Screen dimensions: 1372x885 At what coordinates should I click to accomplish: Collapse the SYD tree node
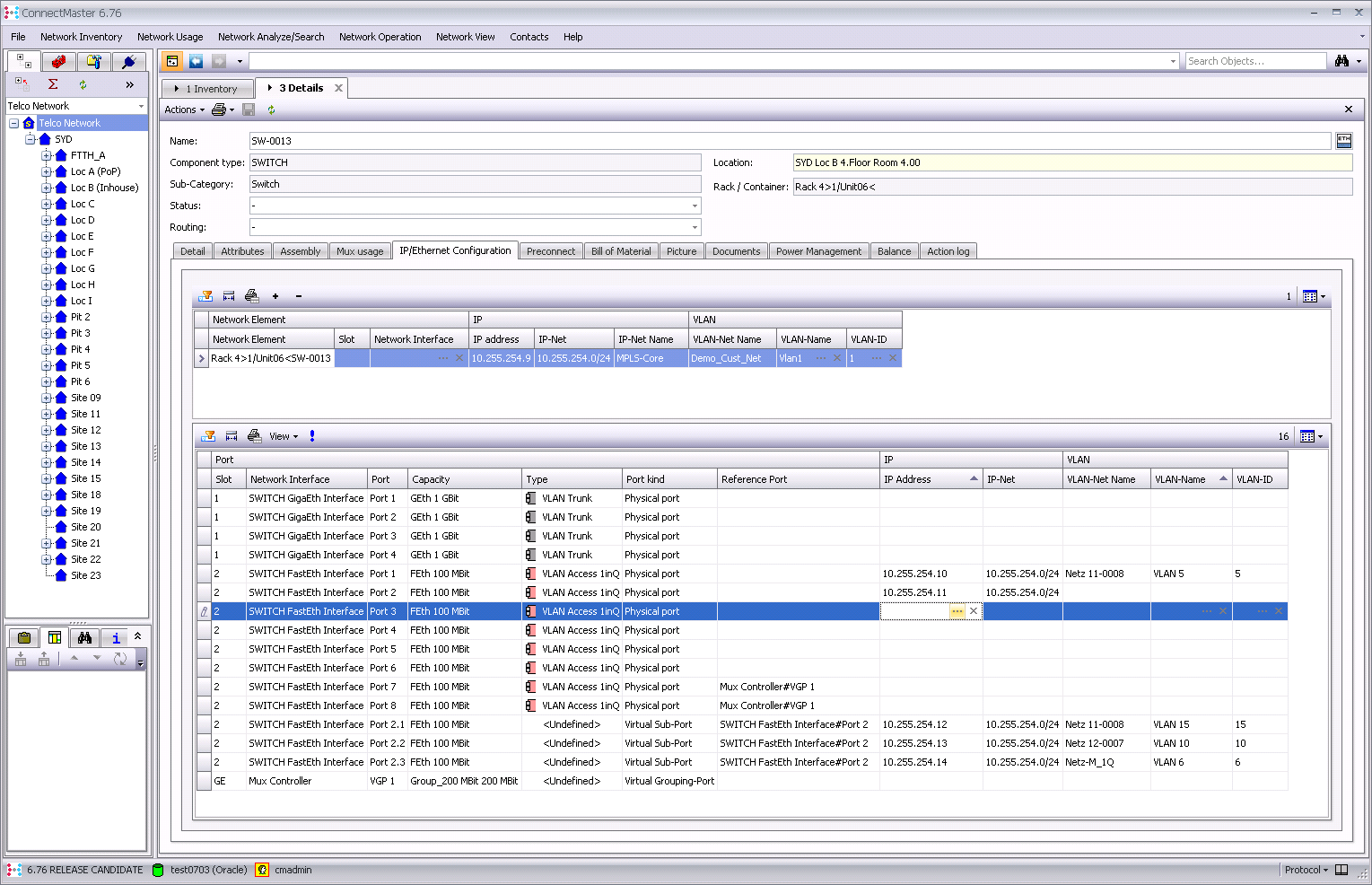[x=30, y=139]
